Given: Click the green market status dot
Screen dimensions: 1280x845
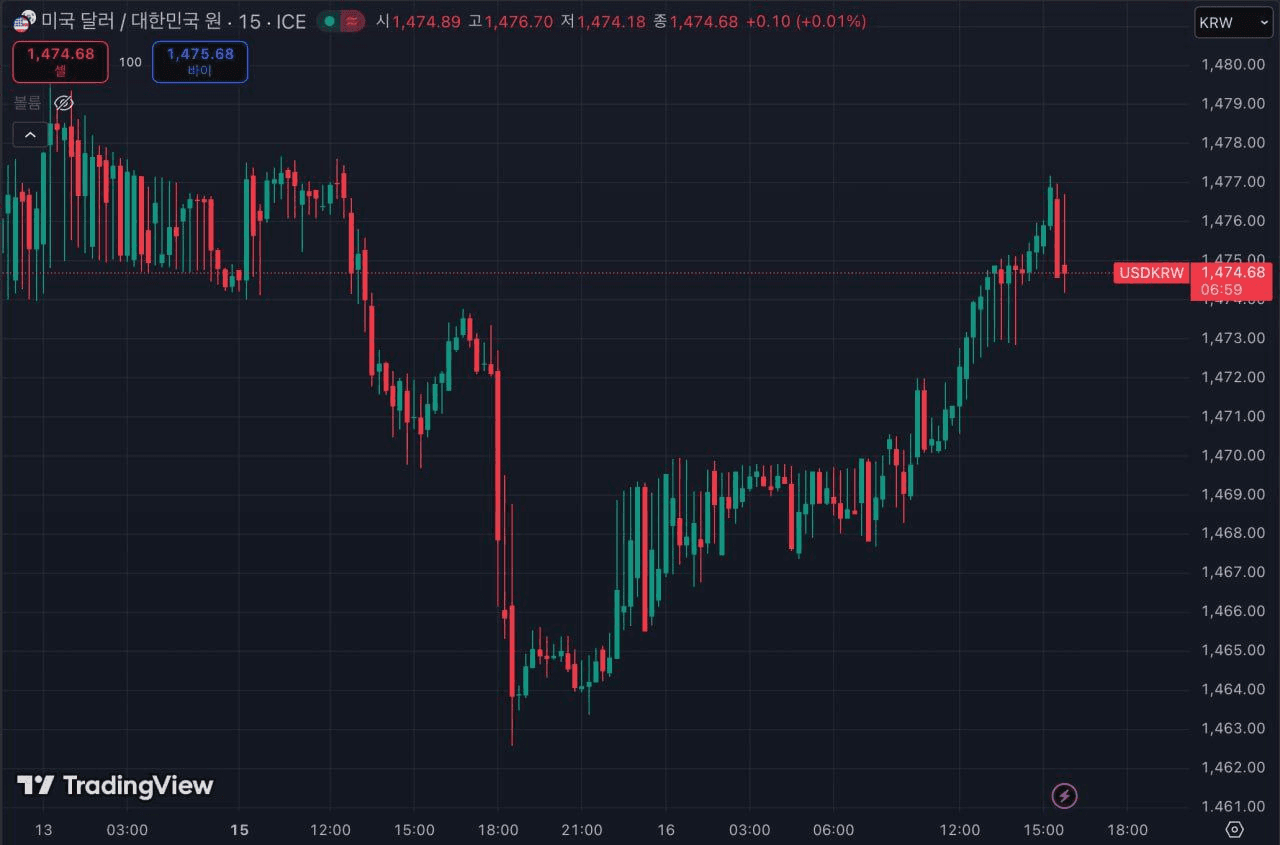Looking at the screenshot, I should coord(329,21).
